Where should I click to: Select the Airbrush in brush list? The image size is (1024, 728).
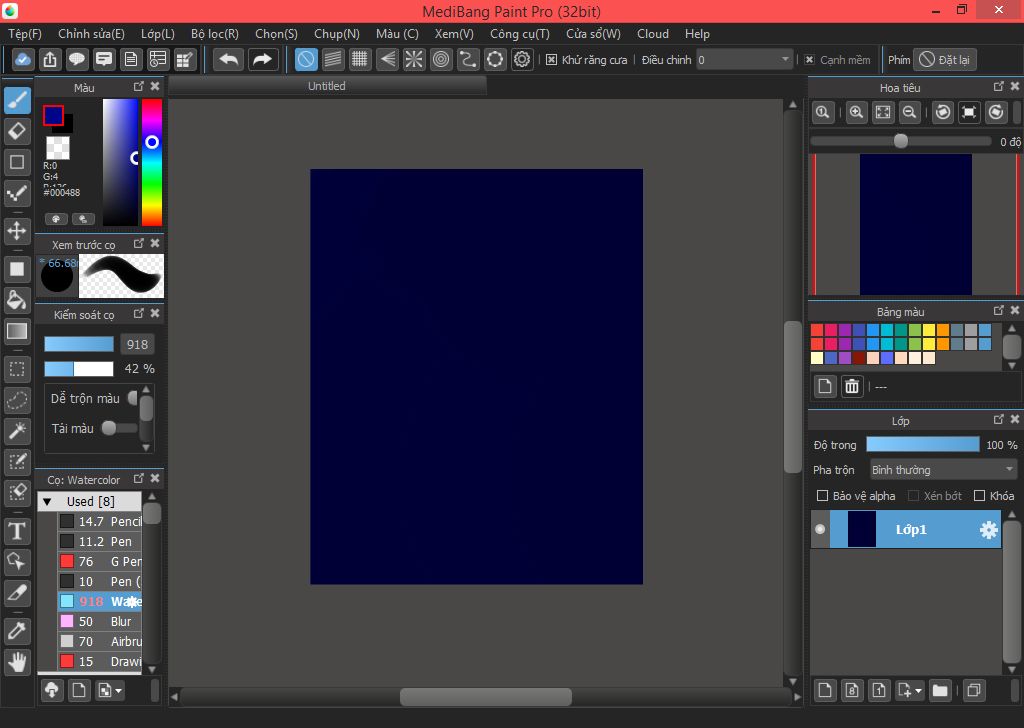[100, 641]
